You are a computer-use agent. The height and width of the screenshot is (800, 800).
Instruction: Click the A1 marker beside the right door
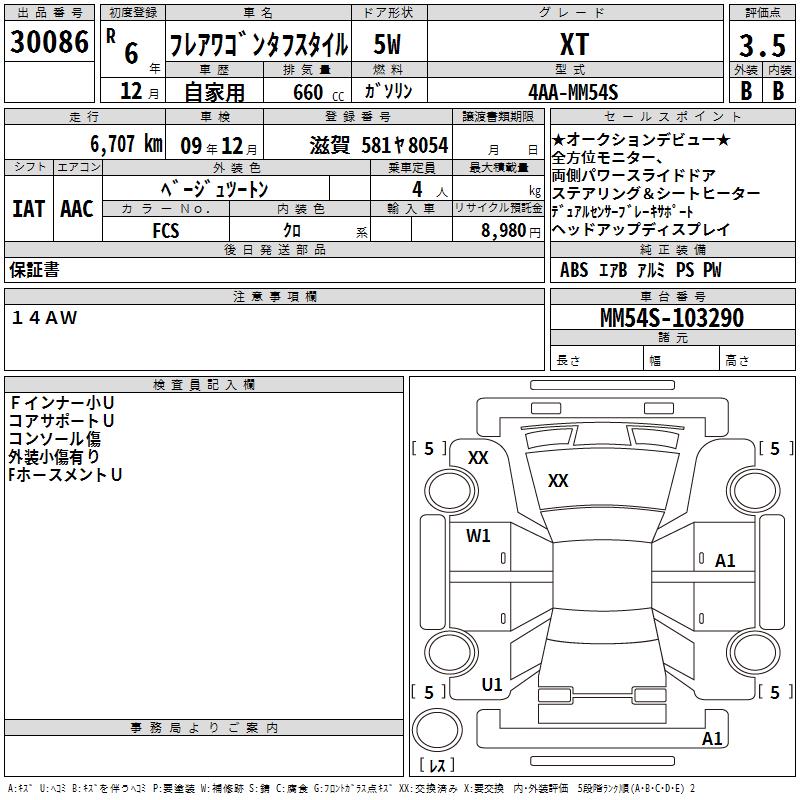tap(725, 561)
